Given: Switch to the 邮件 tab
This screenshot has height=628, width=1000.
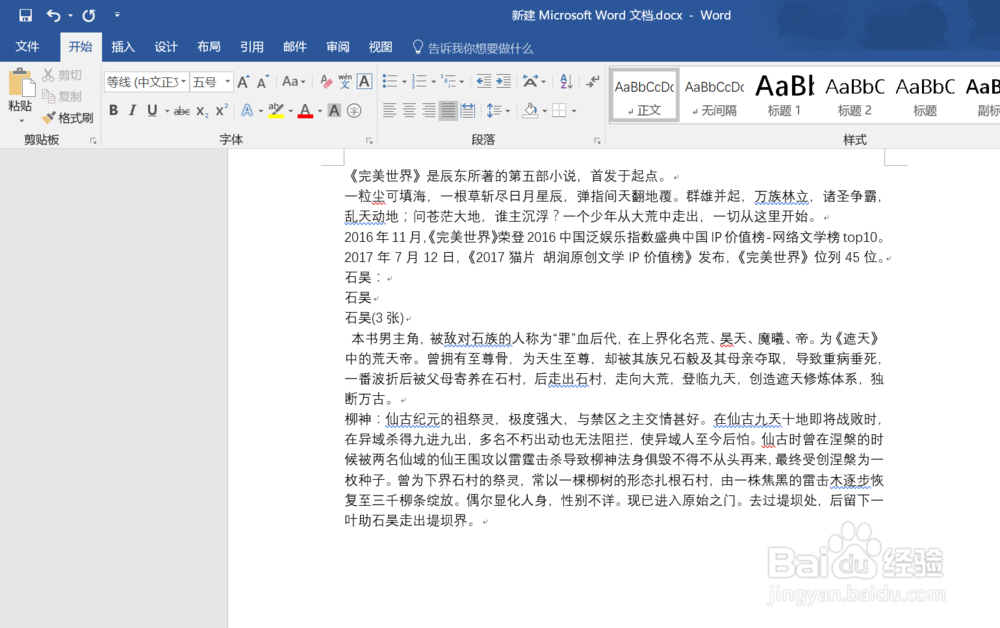Looking at the screenshot, I should click(295, 47).
